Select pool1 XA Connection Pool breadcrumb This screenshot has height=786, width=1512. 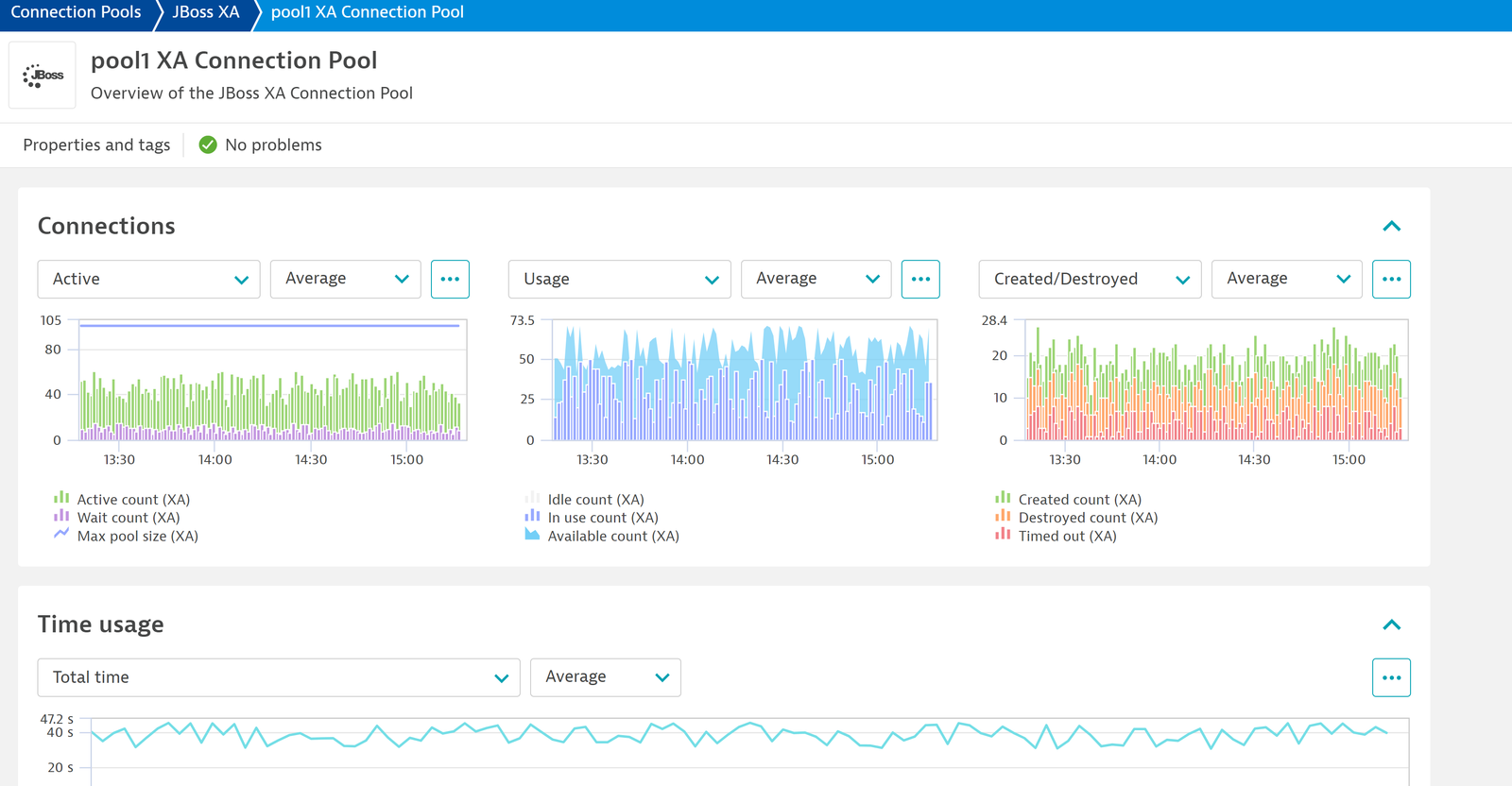coord(368,12)
